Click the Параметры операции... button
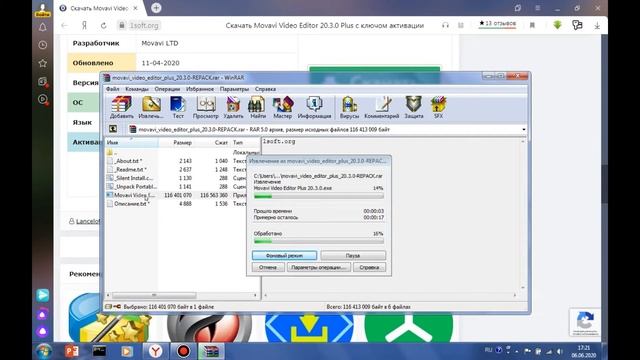 click(x=318, y=267)
